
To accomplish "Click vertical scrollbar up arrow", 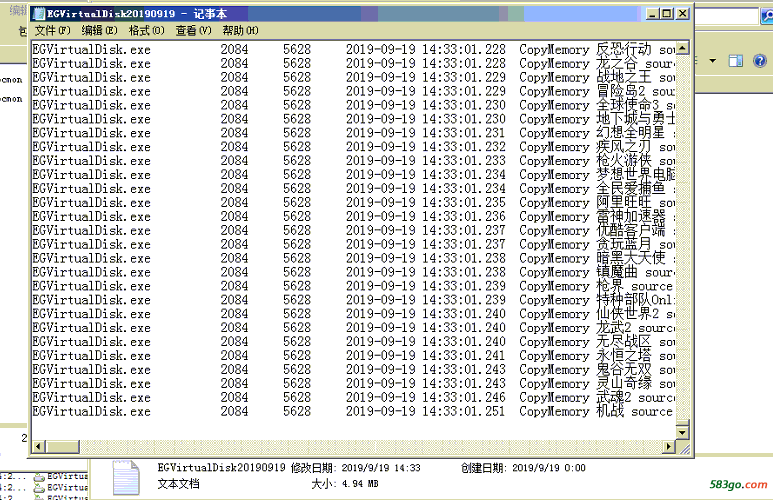I will tap(682, 48).
